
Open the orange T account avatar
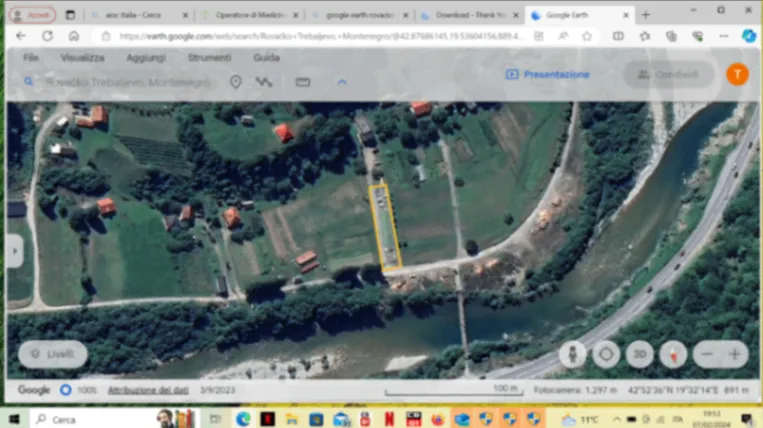[737, 74]
